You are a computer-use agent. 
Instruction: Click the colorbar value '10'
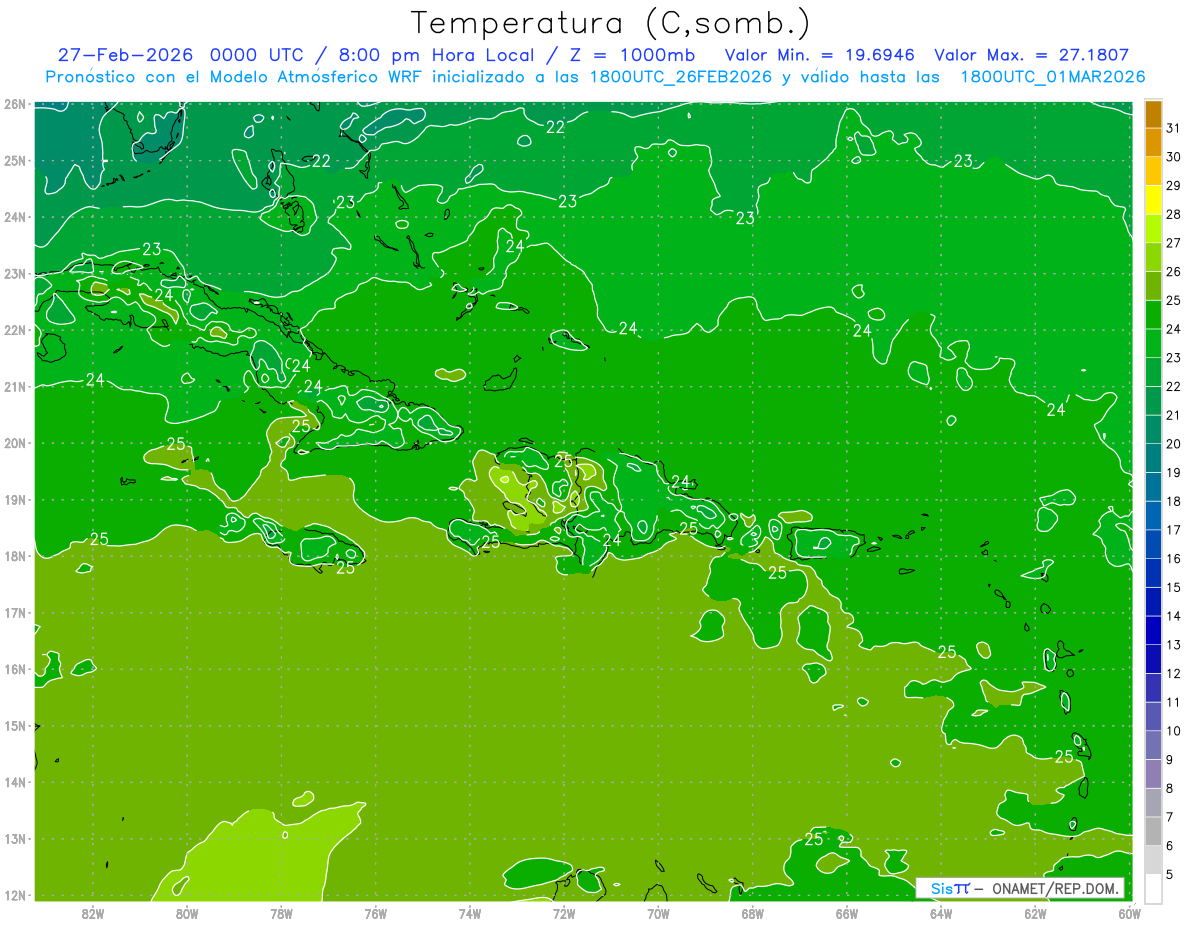pos(1173,731)
